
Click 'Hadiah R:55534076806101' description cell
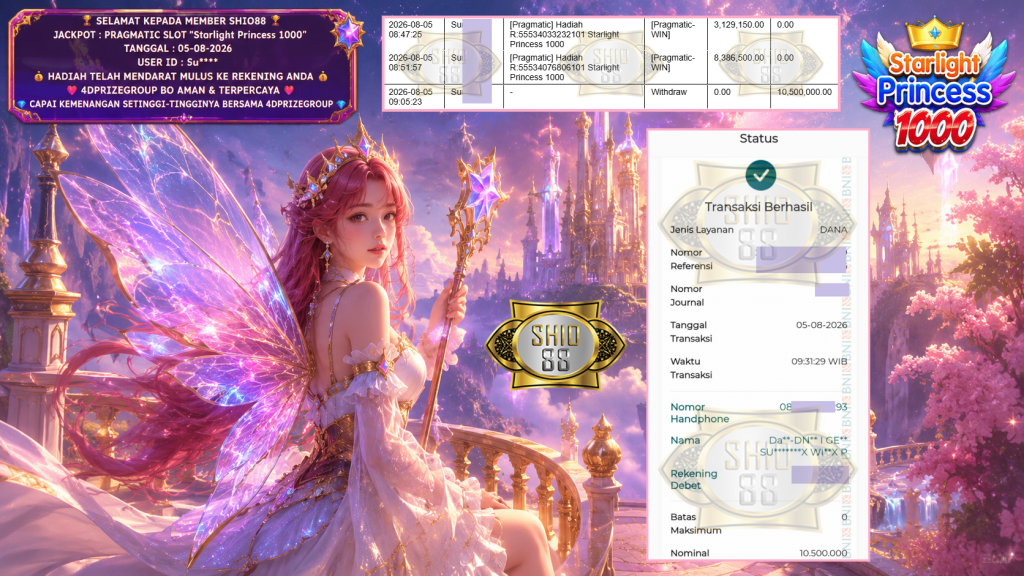click(x=564, y=67)
